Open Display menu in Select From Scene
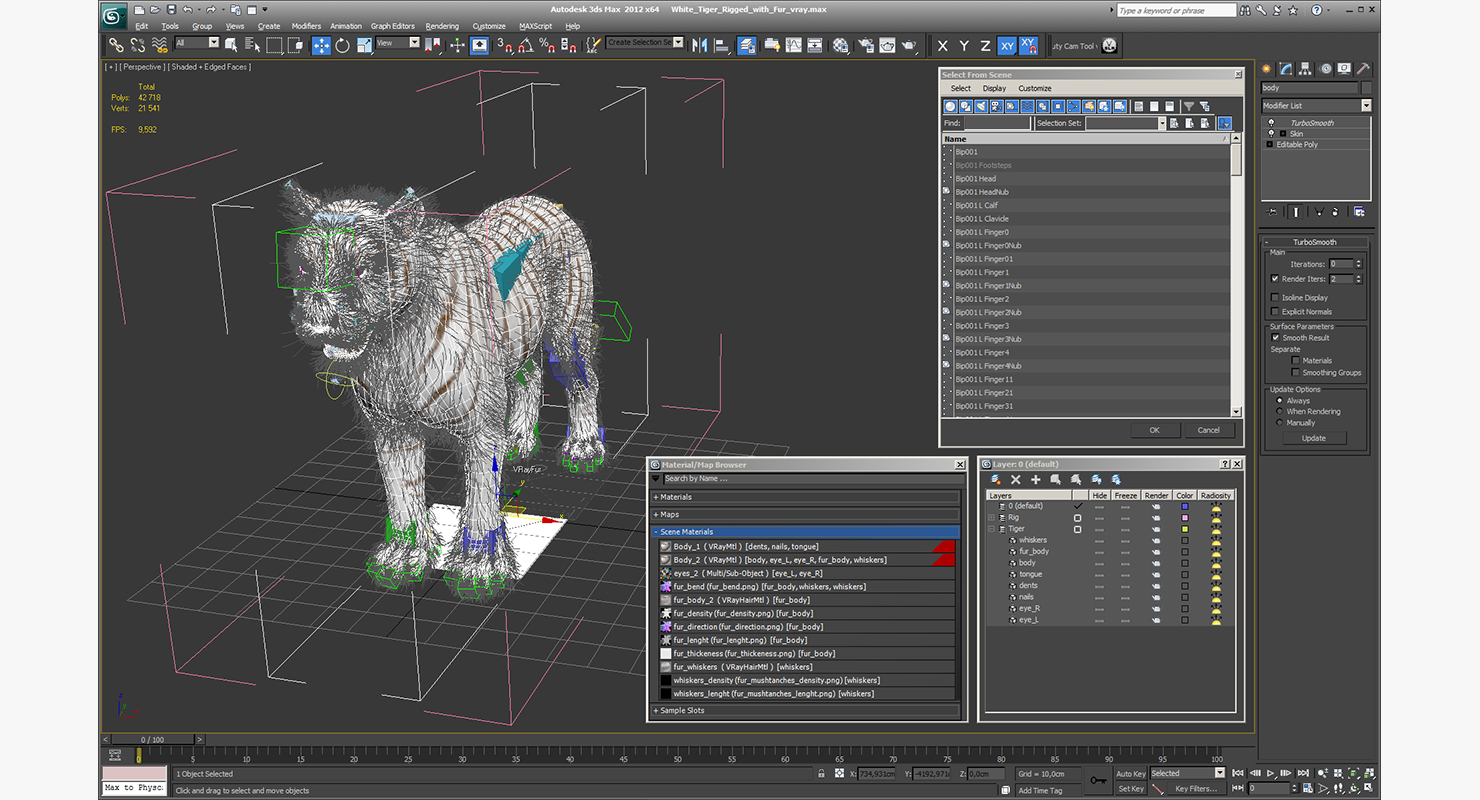1480x800 pixels. click(994, 88)
